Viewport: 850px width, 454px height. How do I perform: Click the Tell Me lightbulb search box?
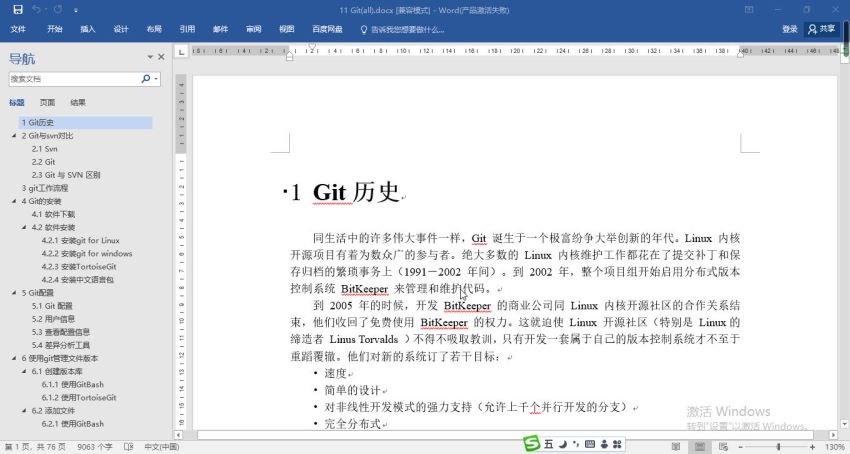pyautogui.click(x=402, y=30)
